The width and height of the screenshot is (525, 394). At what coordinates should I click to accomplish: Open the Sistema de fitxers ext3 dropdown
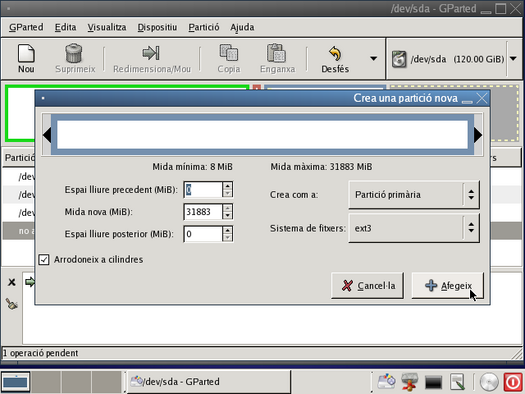[414, 228]
